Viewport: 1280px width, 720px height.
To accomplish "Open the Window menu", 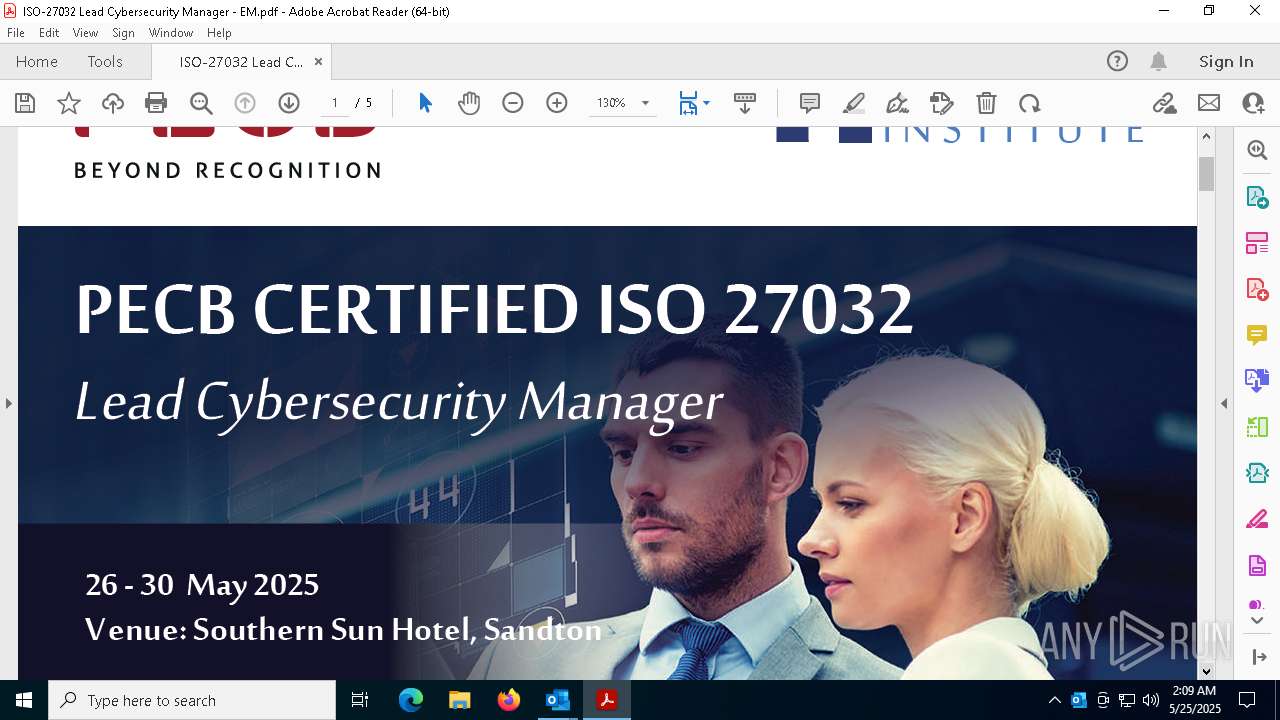I will (171, 33).
